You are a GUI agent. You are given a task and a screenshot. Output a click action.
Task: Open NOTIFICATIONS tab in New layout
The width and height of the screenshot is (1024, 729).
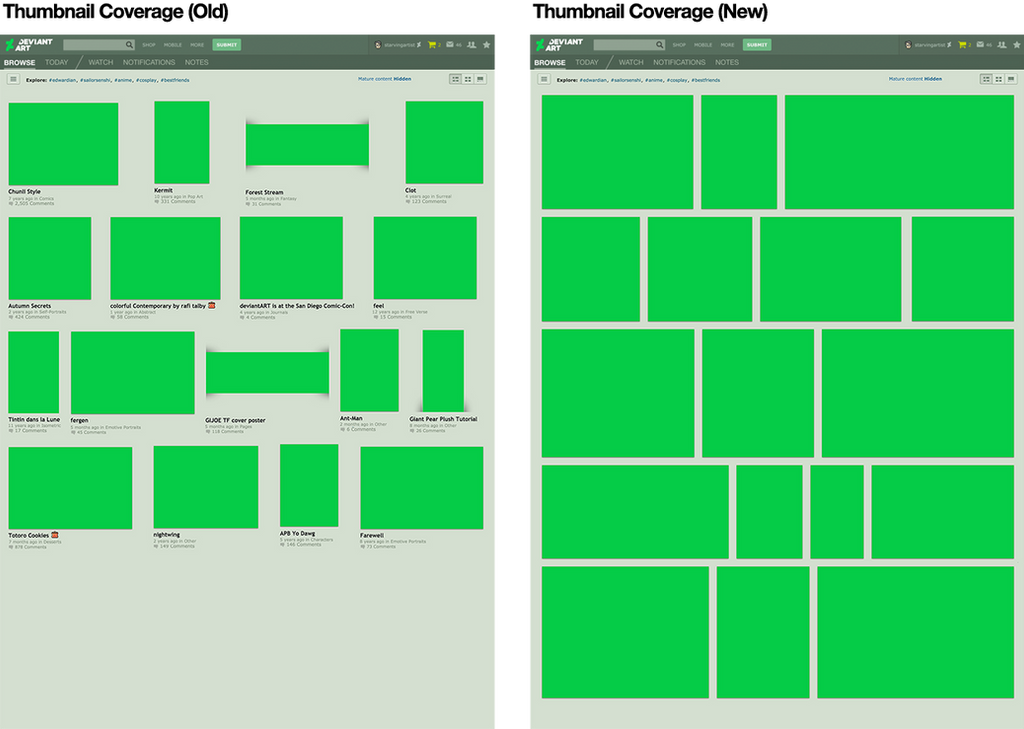tap(679, 63)
